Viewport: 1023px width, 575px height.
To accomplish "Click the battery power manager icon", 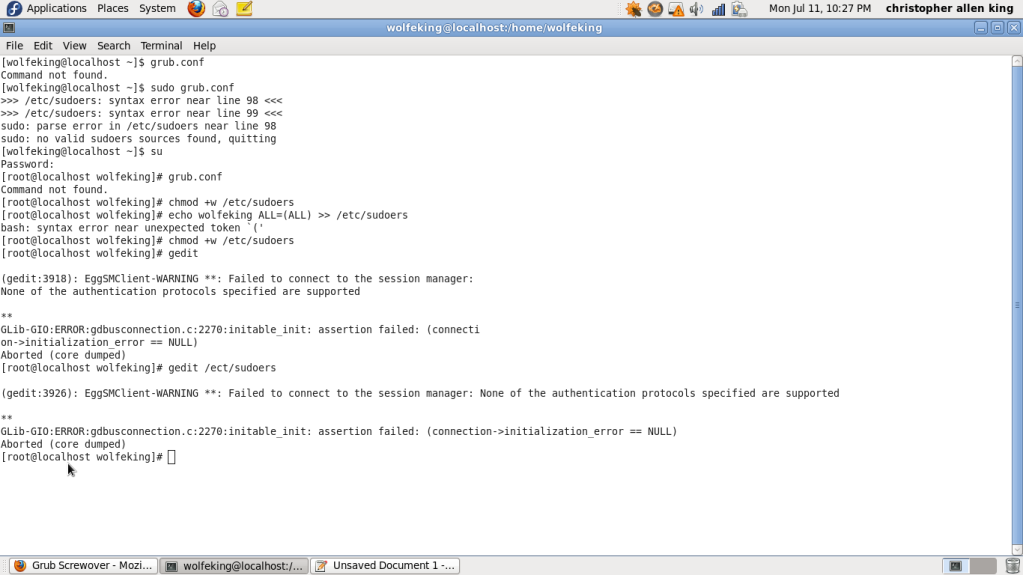I will click(x=739, y=8).
